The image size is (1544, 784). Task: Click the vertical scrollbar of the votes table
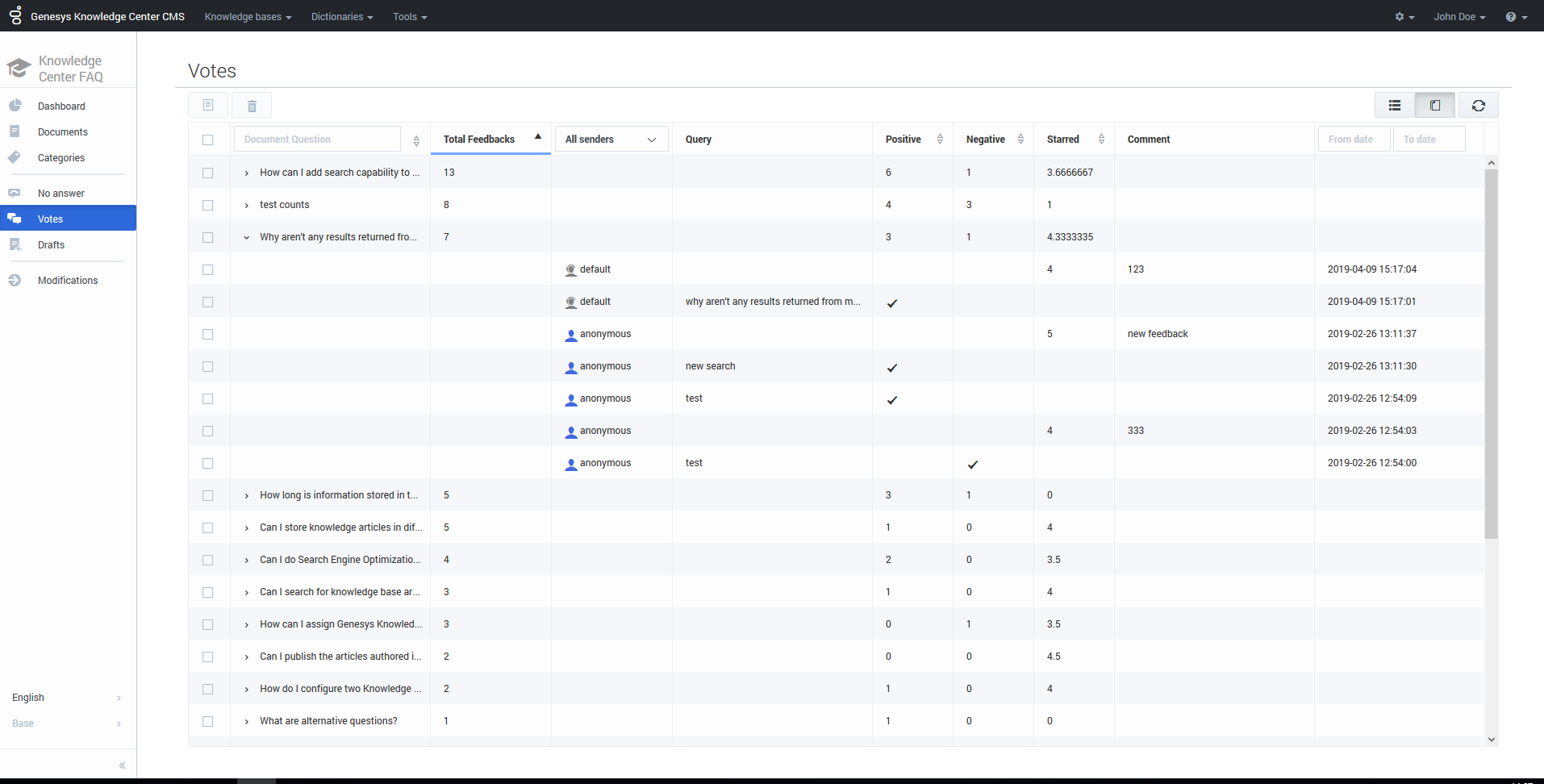1491,355
